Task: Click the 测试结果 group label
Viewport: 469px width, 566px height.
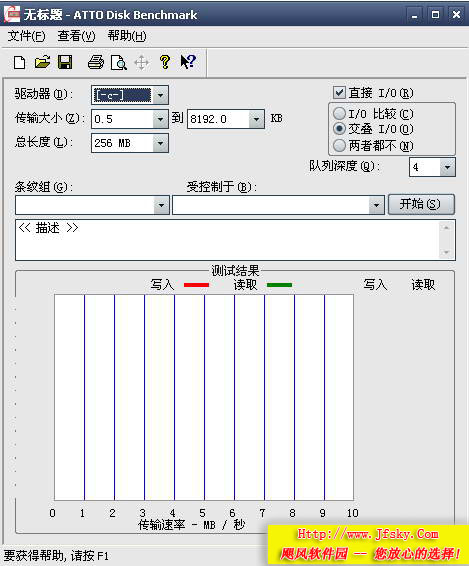Action: coord(235,271)
